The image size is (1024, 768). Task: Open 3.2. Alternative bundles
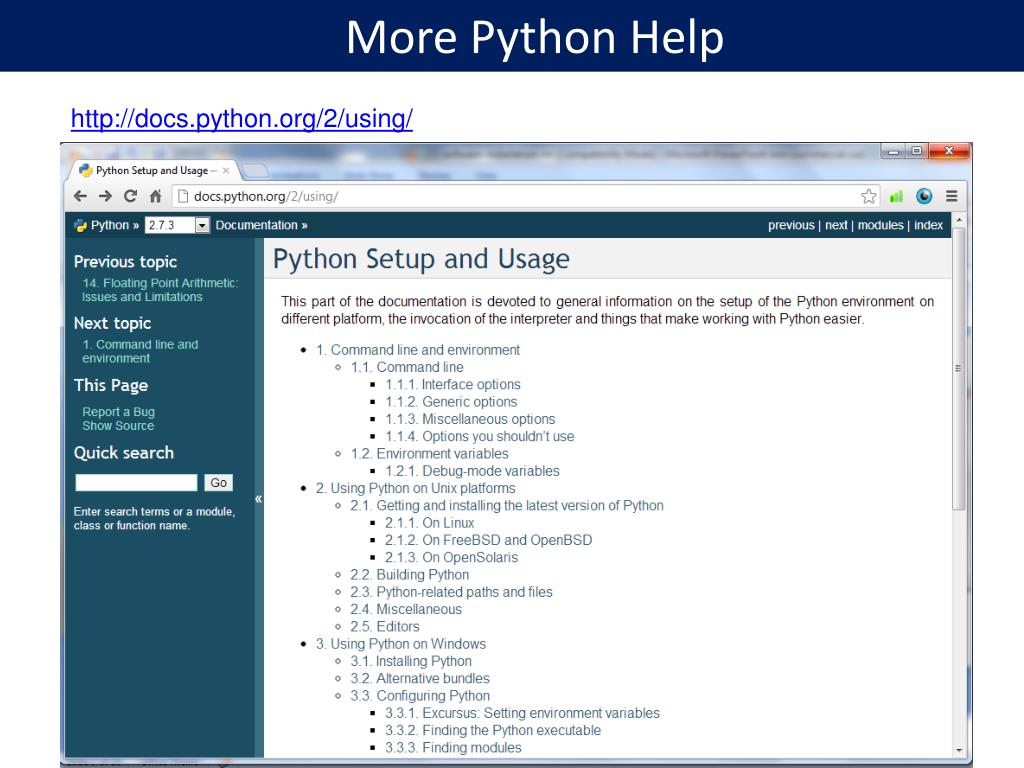420,679
